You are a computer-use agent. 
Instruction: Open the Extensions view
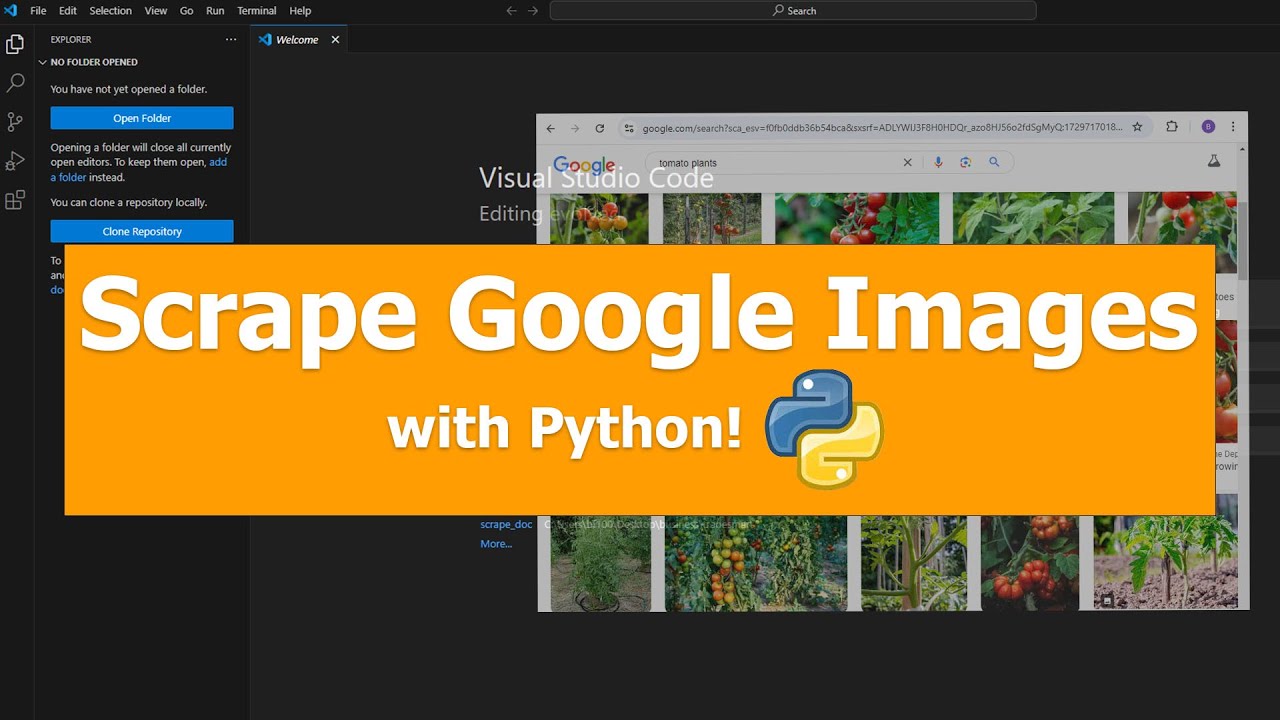pyautogui.click(x=15, y=200)
